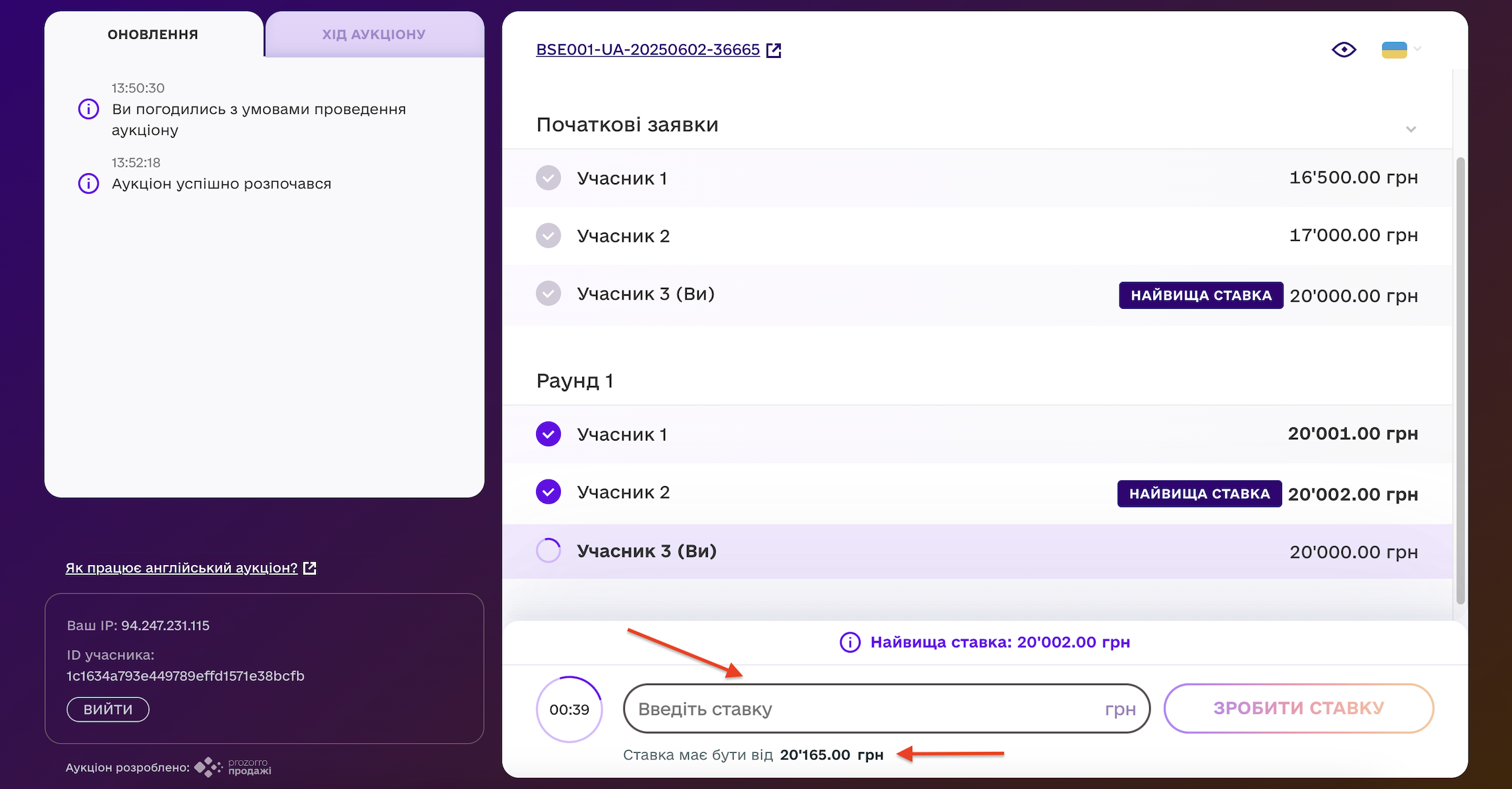
Task: Open the Ukrainian flag language selector
Action: tap(1400, 49)
